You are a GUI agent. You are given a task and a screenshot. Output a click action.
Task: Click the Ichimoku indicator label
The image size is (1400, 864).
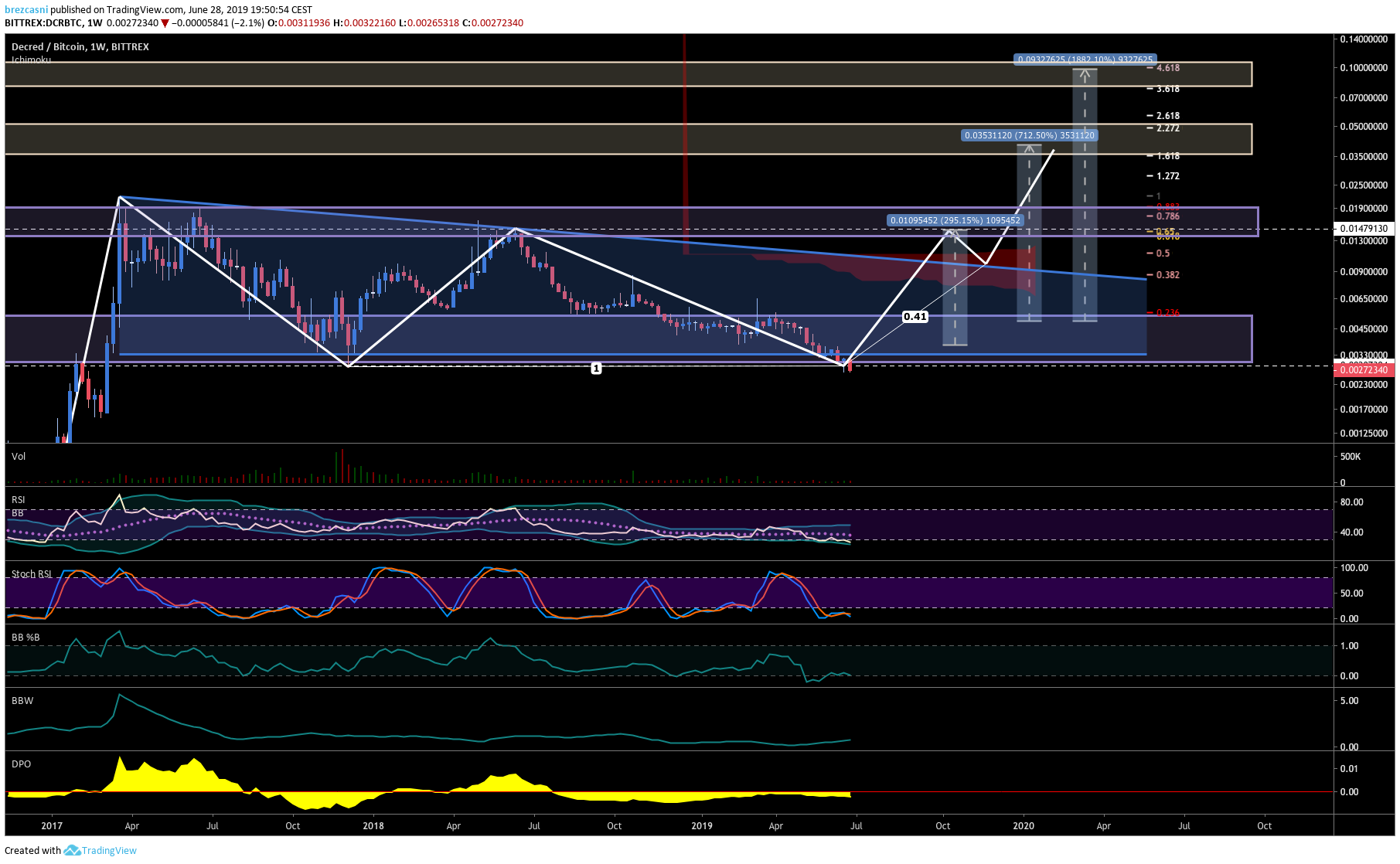pos(31,60)
